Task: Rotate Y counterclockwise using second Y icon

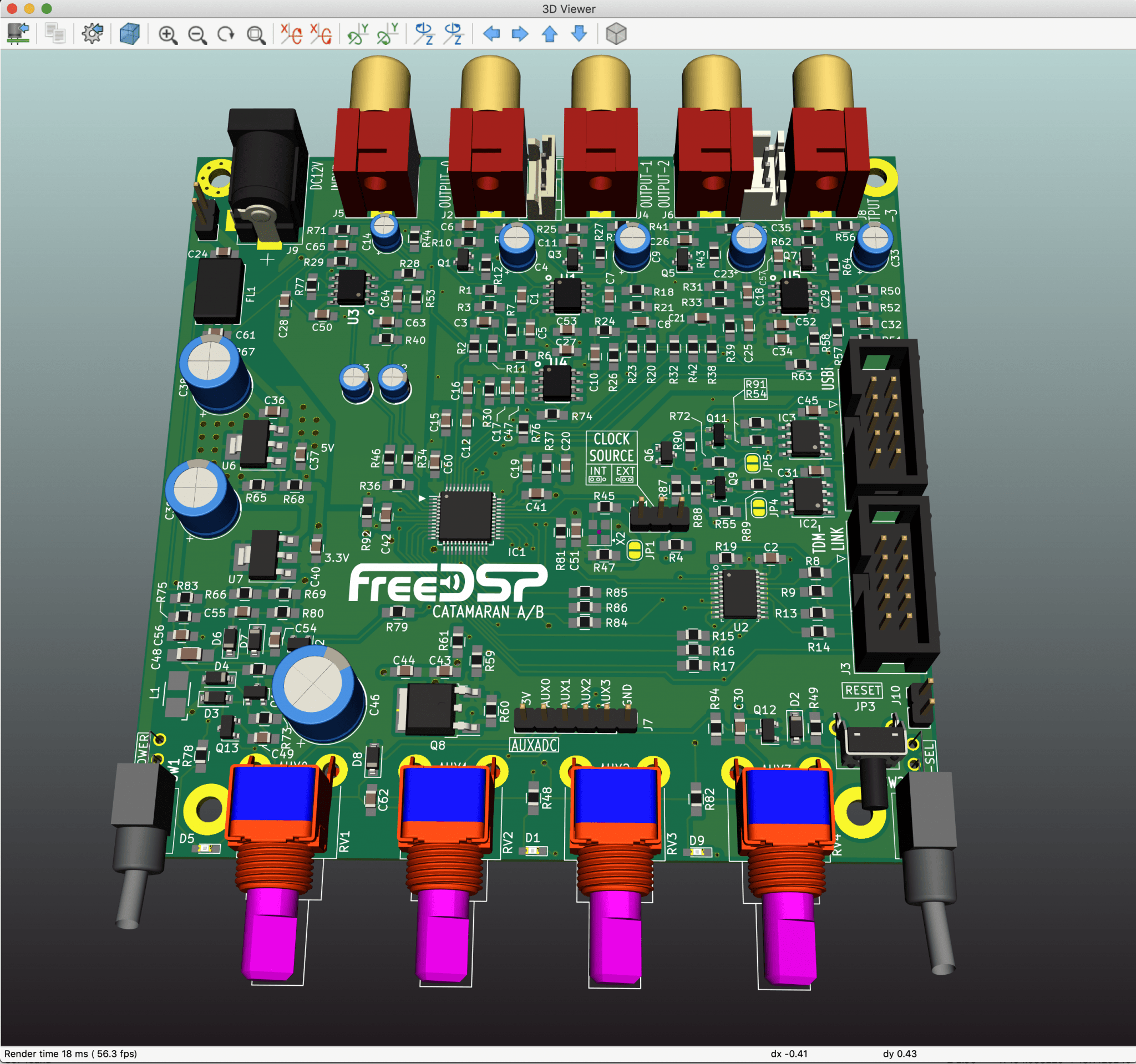Action: tap(388, 34)
